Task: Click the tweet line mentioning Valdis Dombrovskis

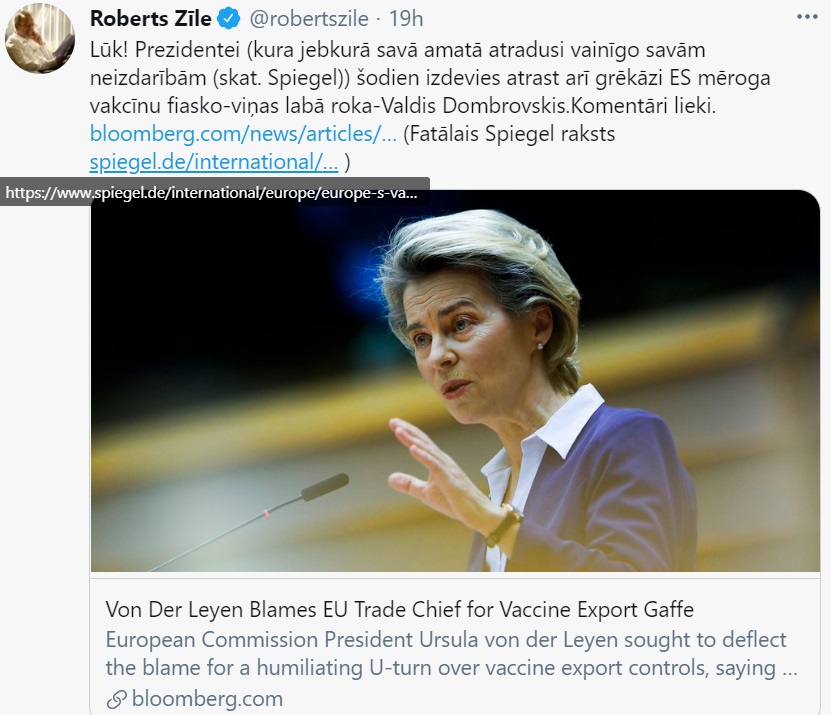Action: (403, 105)
